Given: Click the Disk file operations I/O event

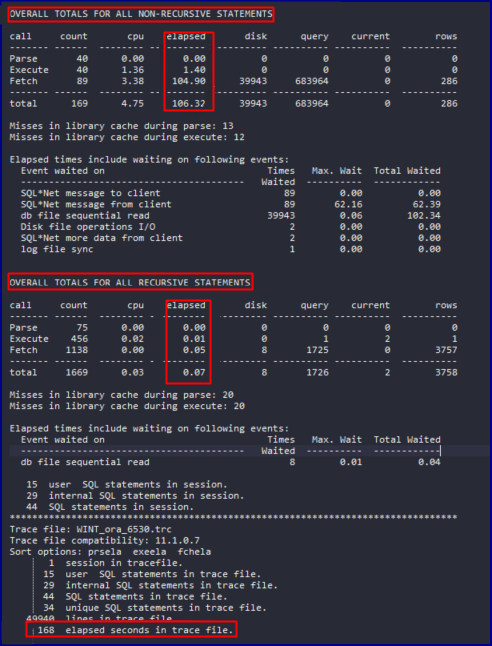Looking at the screenshot, I should click(88, 227).
